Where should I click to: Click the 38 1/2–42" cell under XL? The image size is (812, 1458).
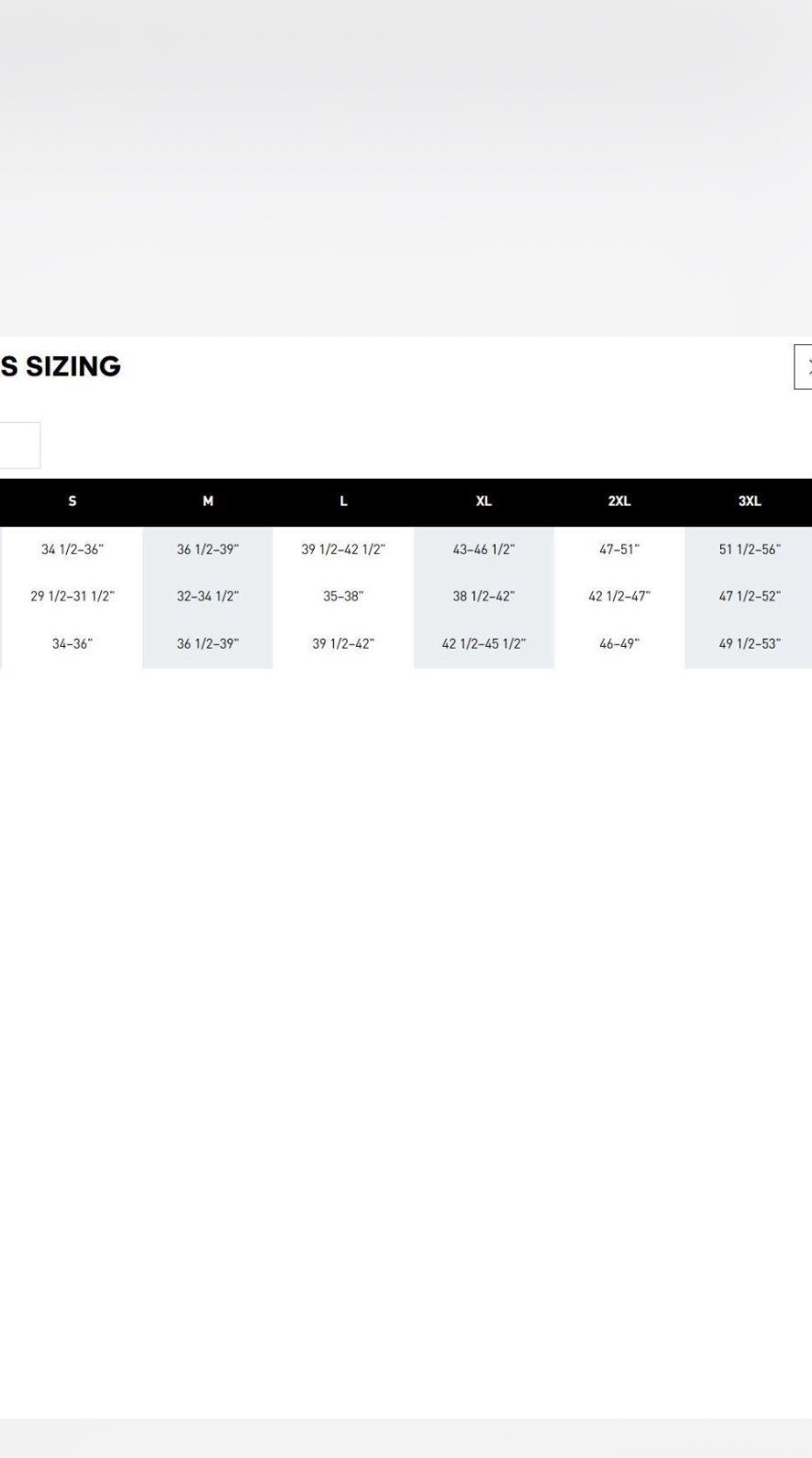coord(484,596)
